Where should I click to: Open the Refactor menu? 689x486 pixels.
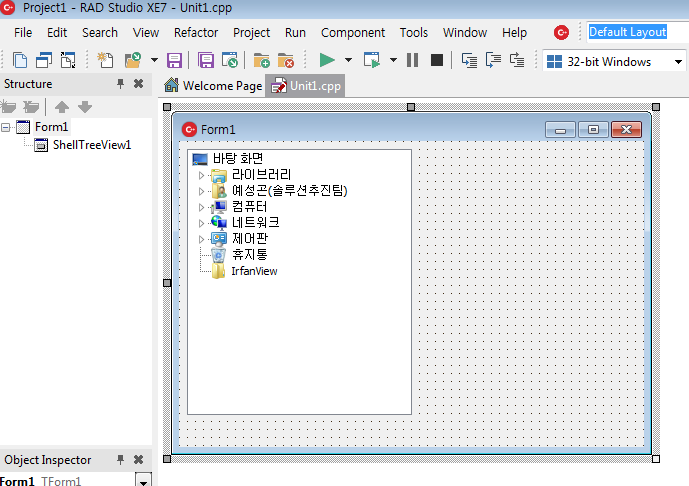(x=196, y=32)
